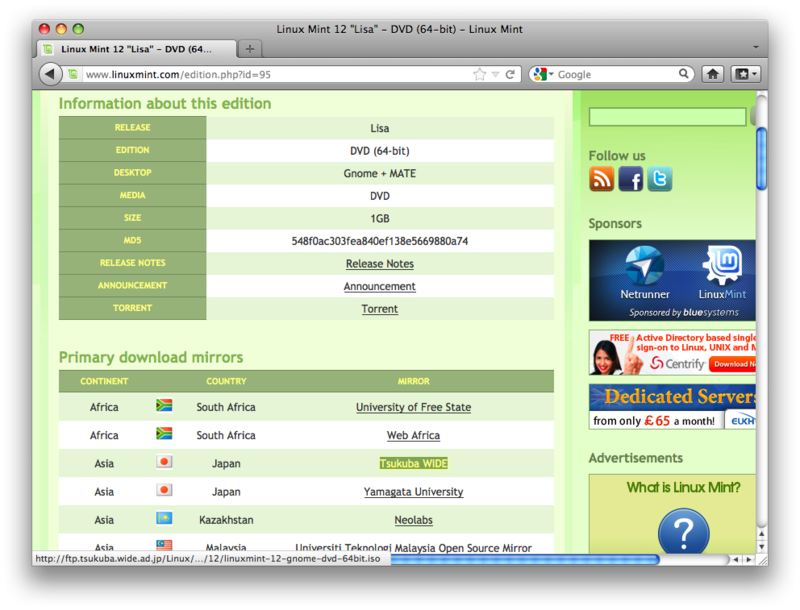
Task: Open the bookmarks menu button
Action: (745, 74)
